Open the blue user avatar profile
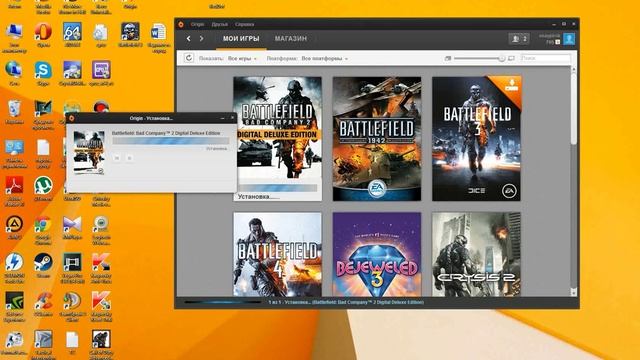The height and width of the screenshot is (360, 640). point(569,39)
